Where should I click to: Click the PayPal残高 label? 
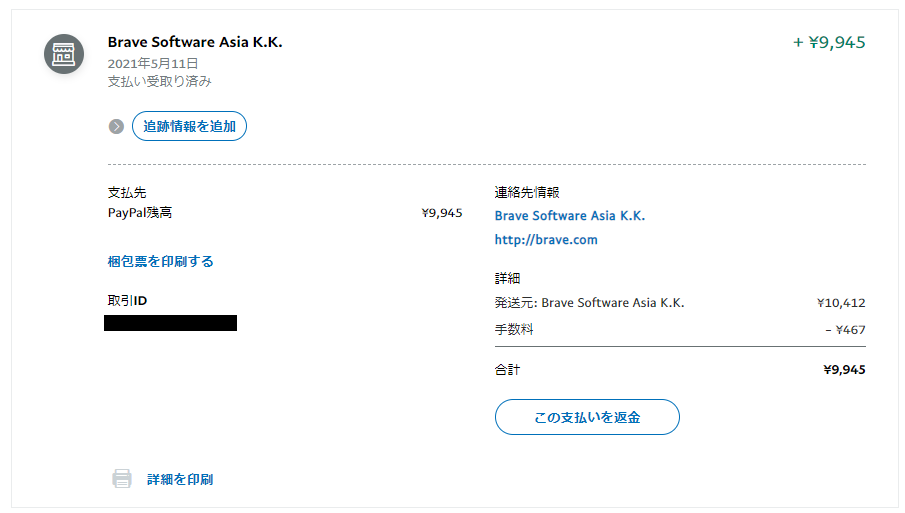pyautogui.click(x=140, y=213)
